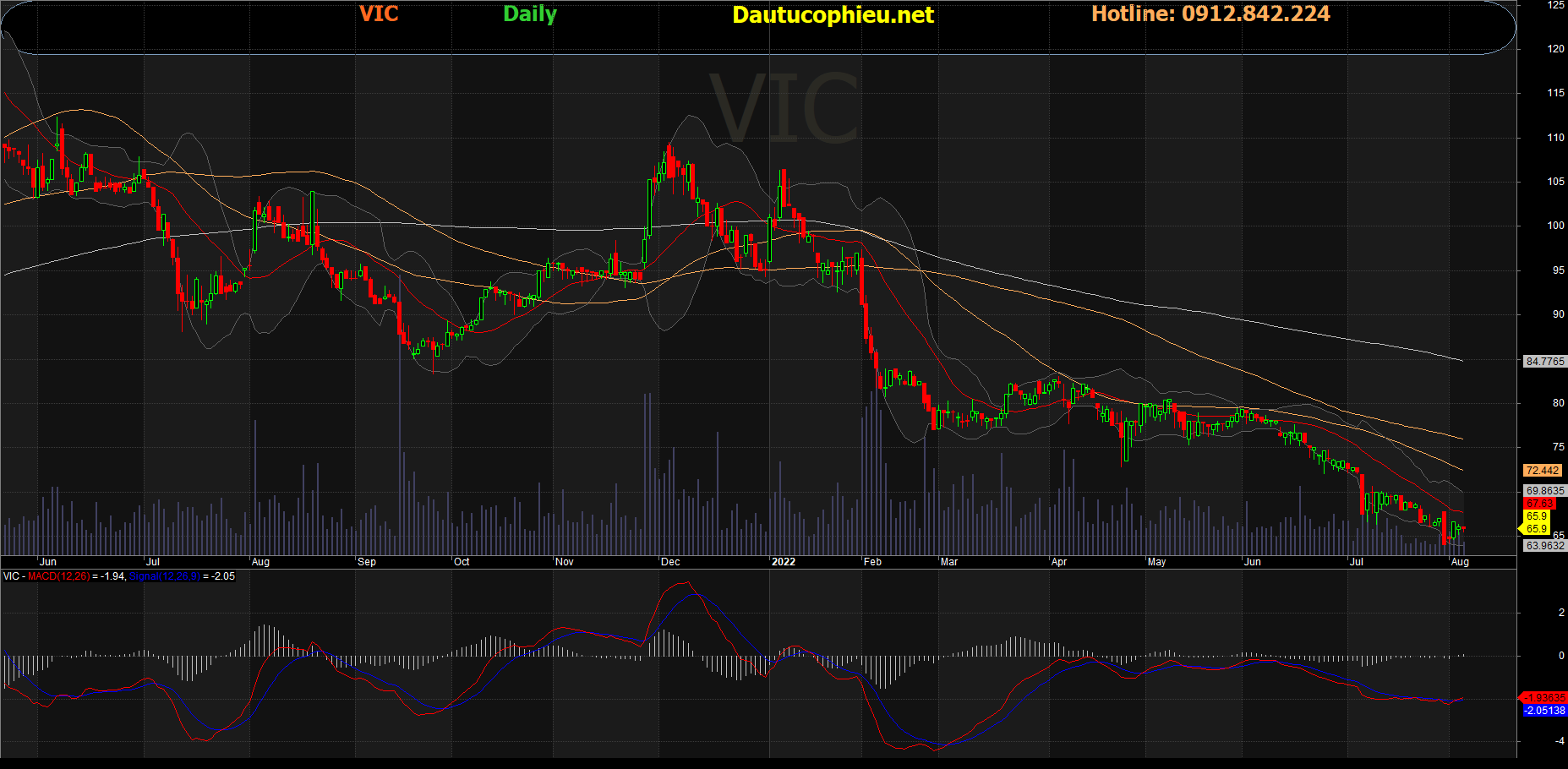Click the red 67.63 price tag
The image size is (1568, 769).
click(1538, 504)
